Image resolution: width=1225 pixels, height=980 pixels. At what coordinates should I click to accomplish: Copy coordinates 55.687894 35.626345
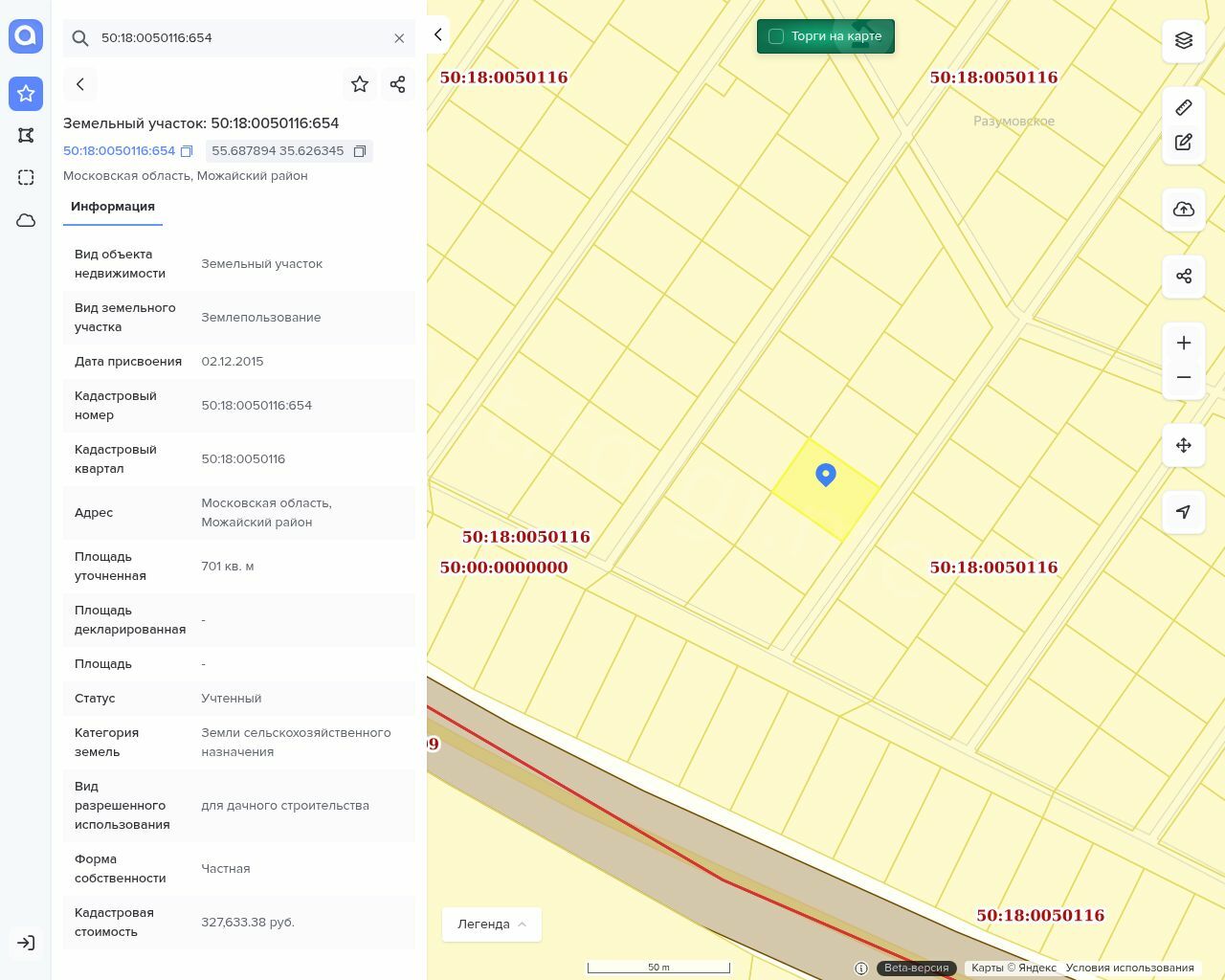tap(360, 151)
